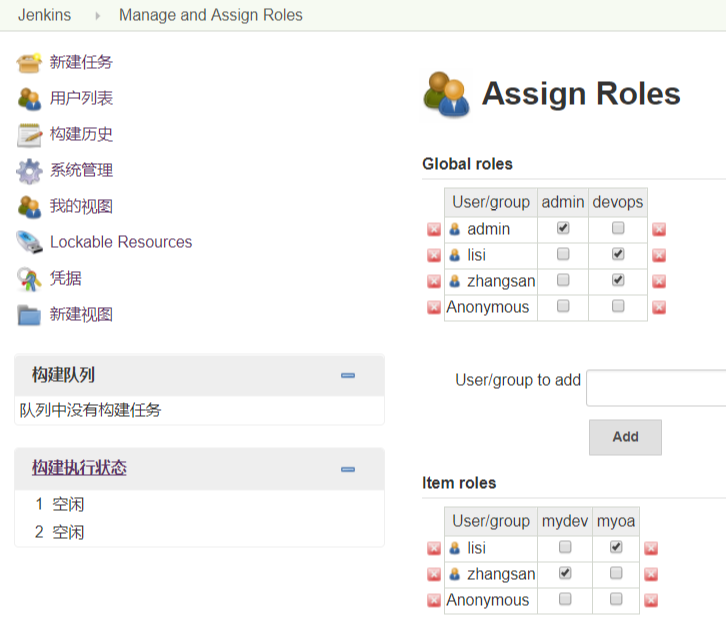Click left red delete icon for Anonymous in Item roles

pos(434,600)
